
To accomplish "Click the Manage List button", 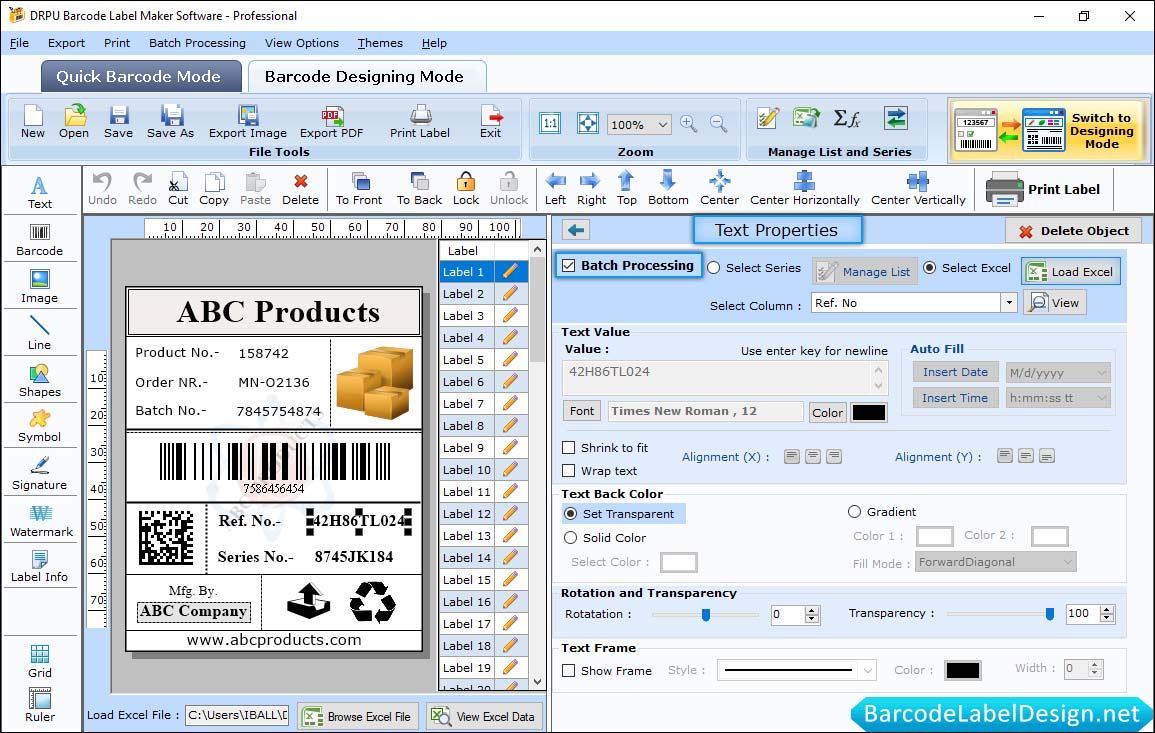I will pos(865,271).
